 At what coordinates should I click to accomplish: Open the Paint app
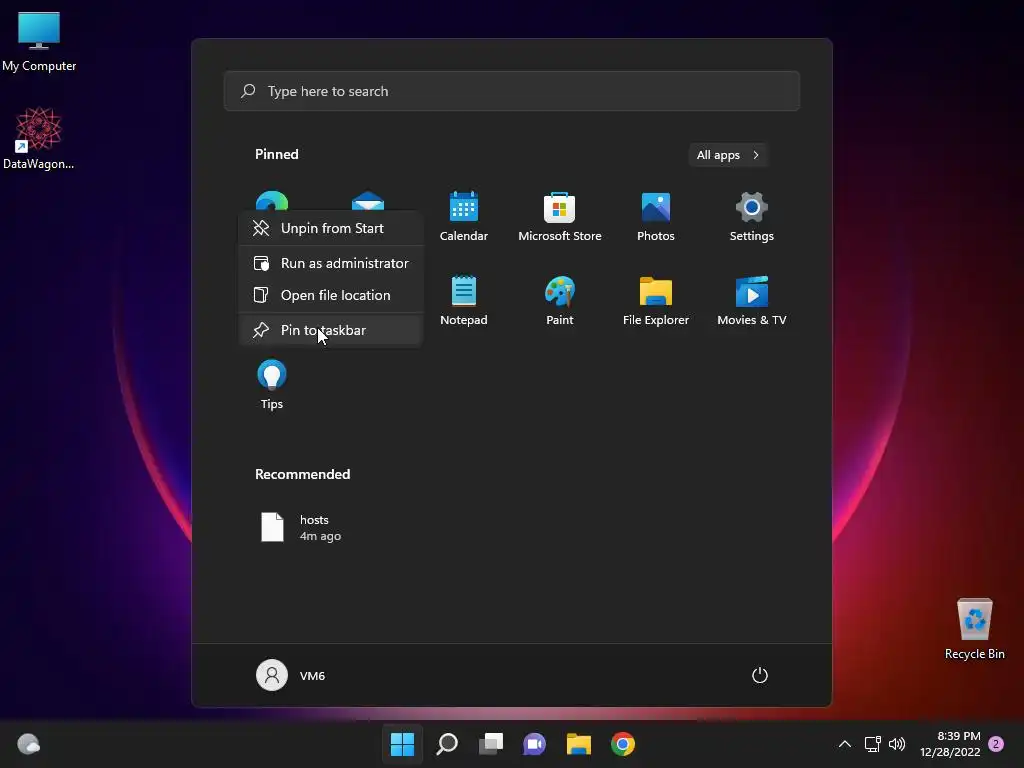tap(560, 300)
